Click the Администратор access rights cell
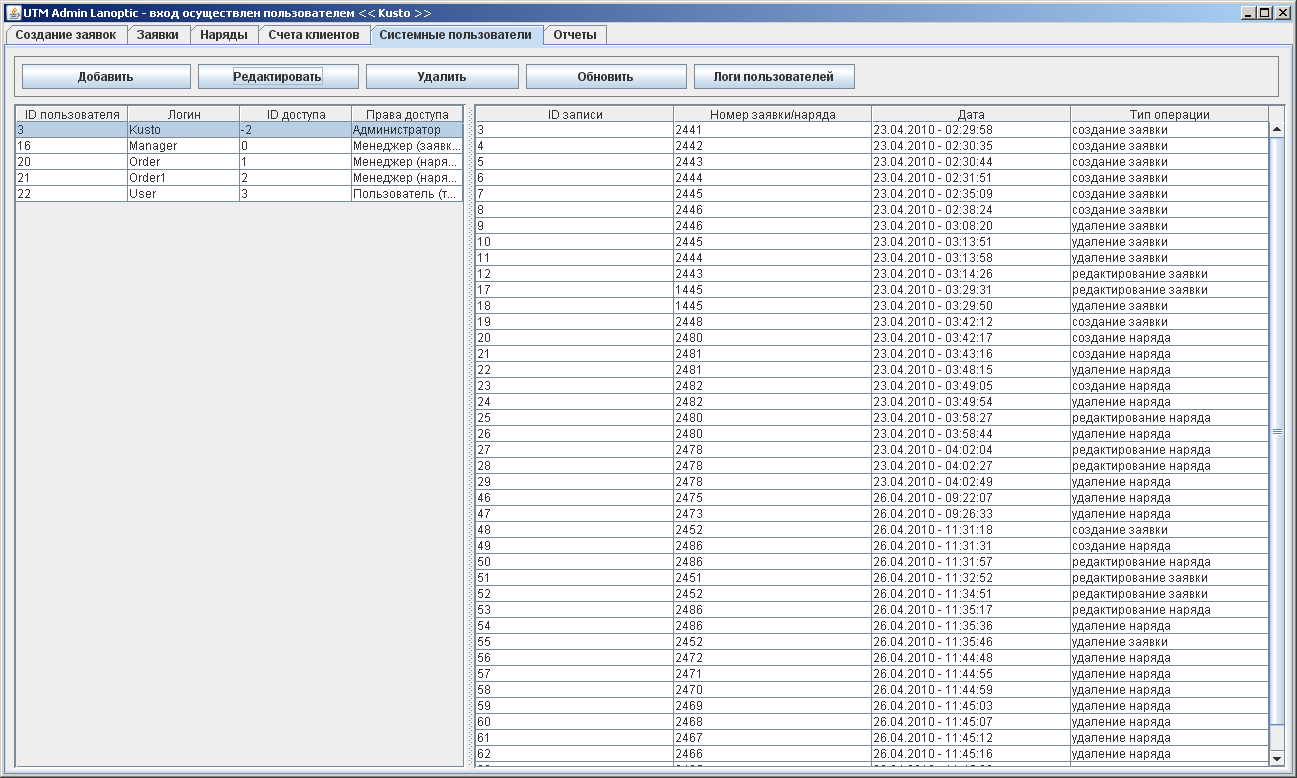This screenshot has width=1297, height=778. [407, 130]
